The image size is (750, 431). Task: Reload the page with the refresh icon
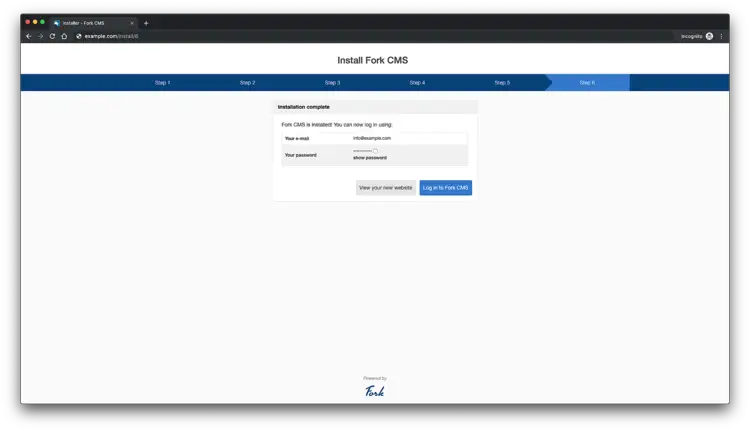(52, 36)
